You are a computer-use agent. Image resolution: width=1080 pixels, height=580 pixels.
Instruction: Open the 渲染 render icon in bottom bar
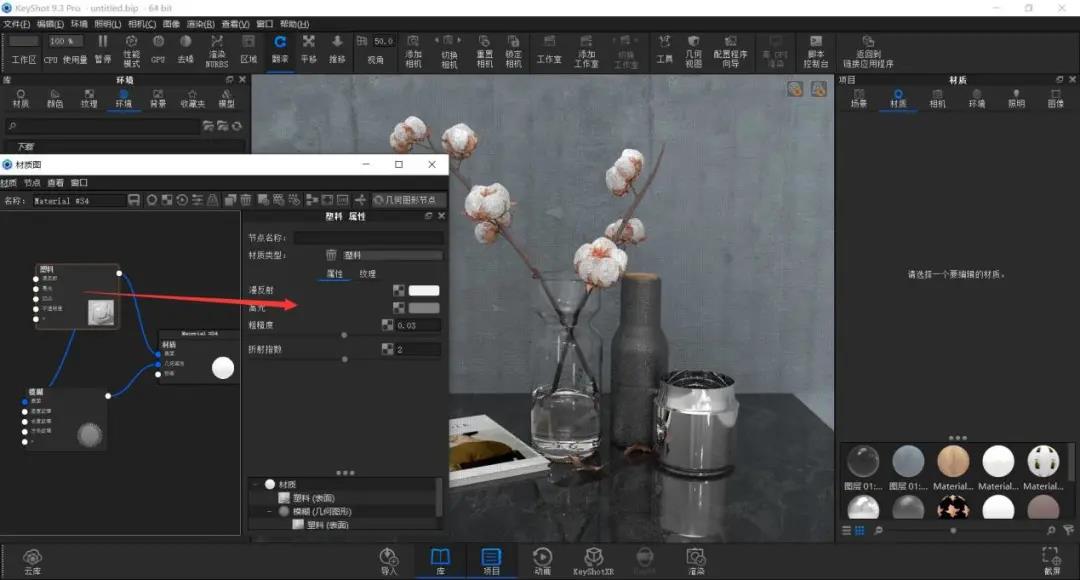click(x=696, y=561)
